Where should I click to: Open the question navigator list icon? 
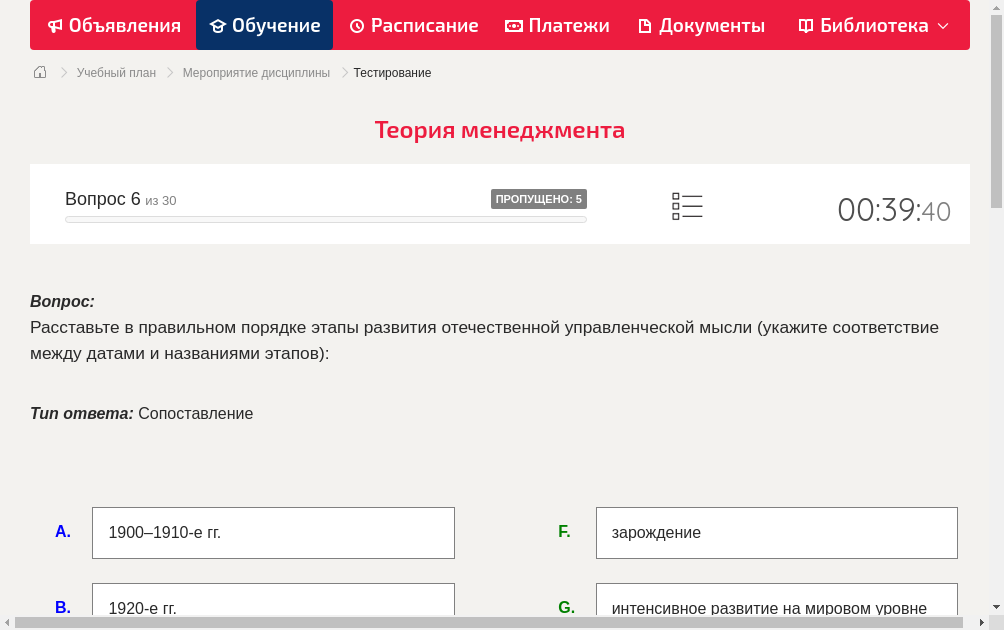click(687, 205)
